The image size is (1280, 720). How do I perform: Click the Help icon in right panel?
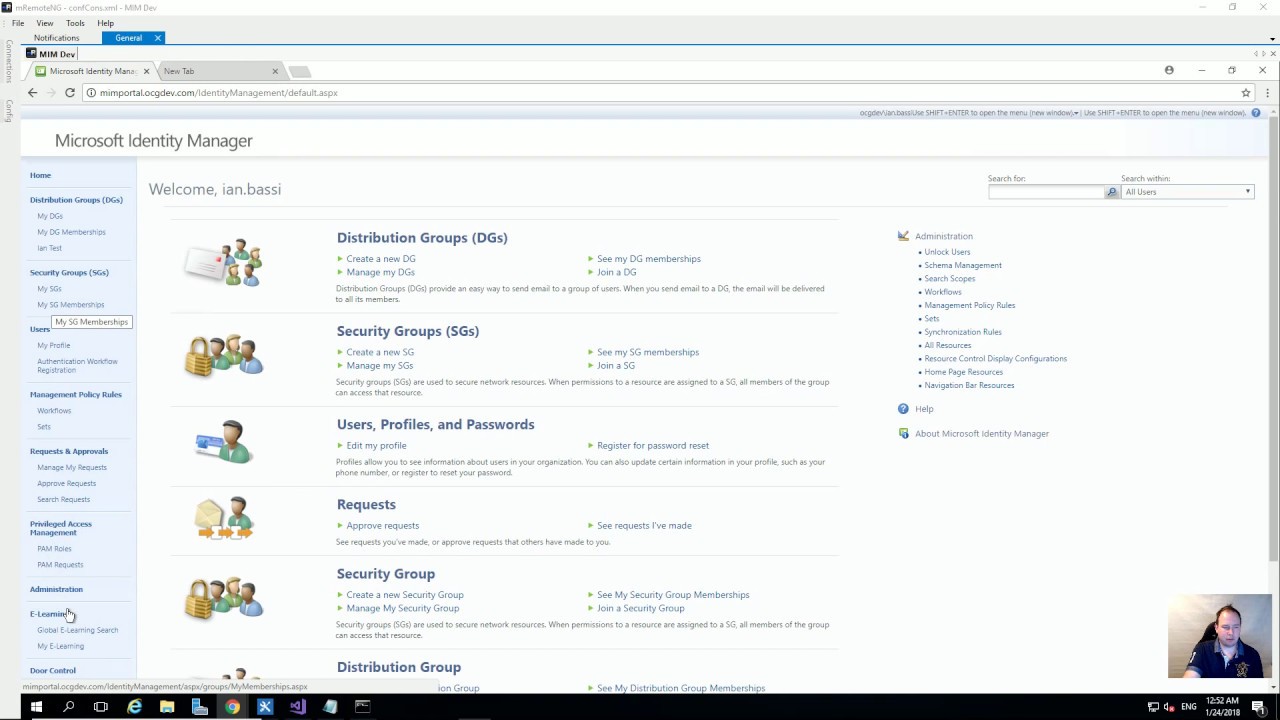(x=903, y=409)
